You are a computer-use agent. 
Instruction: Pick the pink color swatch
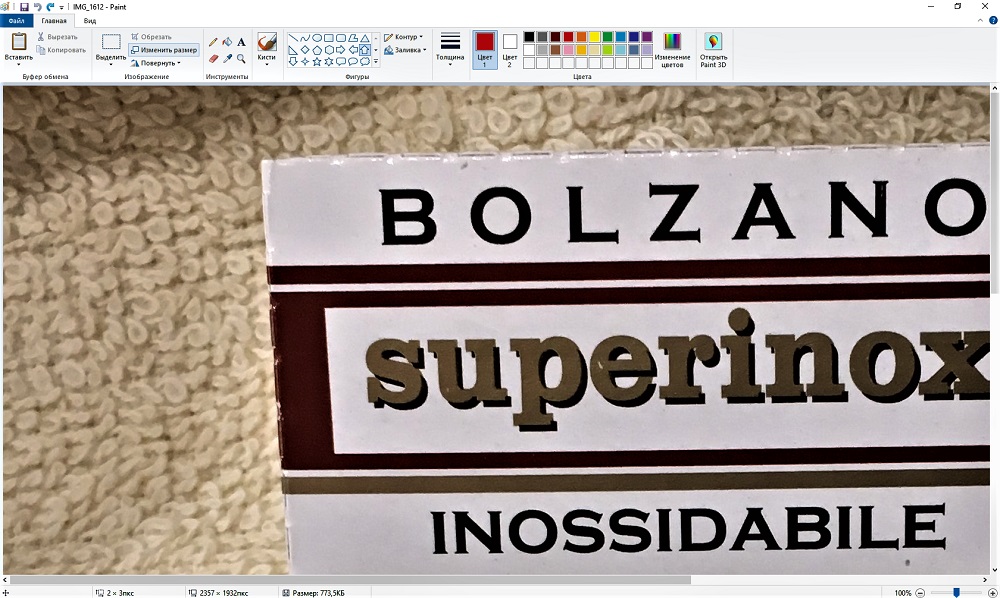(x=568, y=50)
